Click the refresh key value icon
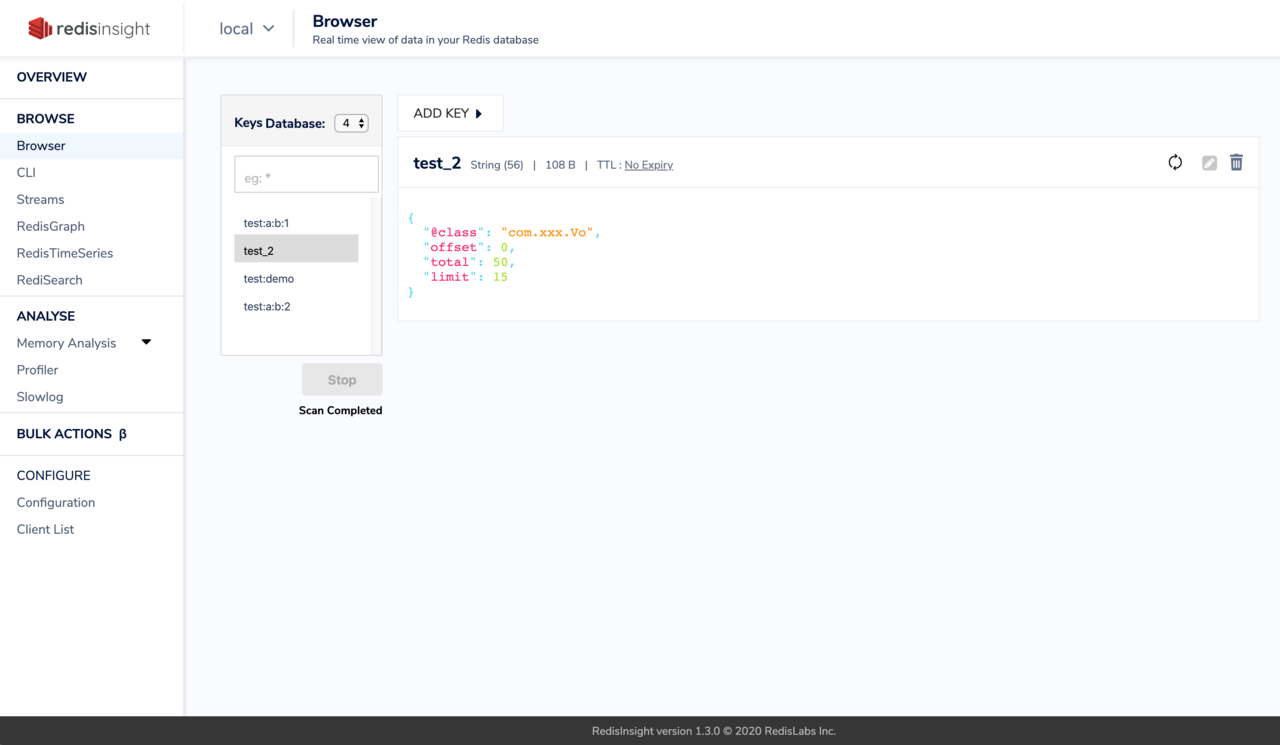 click(1175, 163)
